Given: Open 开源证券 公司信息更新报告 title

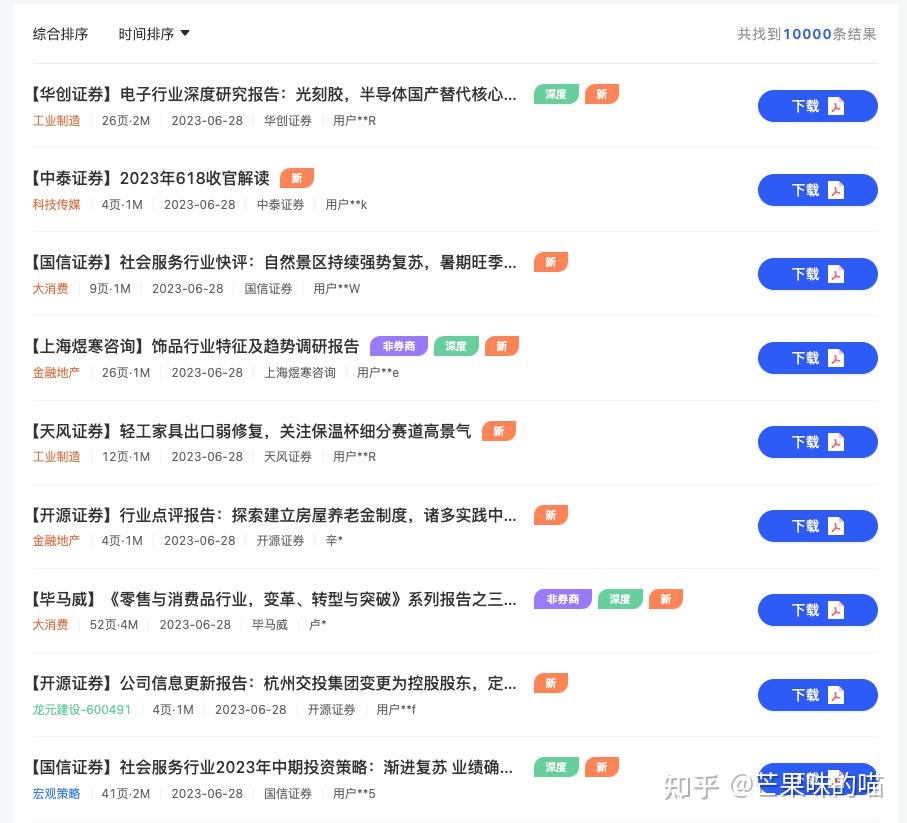Looking at the screenshot, I should click(x=274, y=683).
